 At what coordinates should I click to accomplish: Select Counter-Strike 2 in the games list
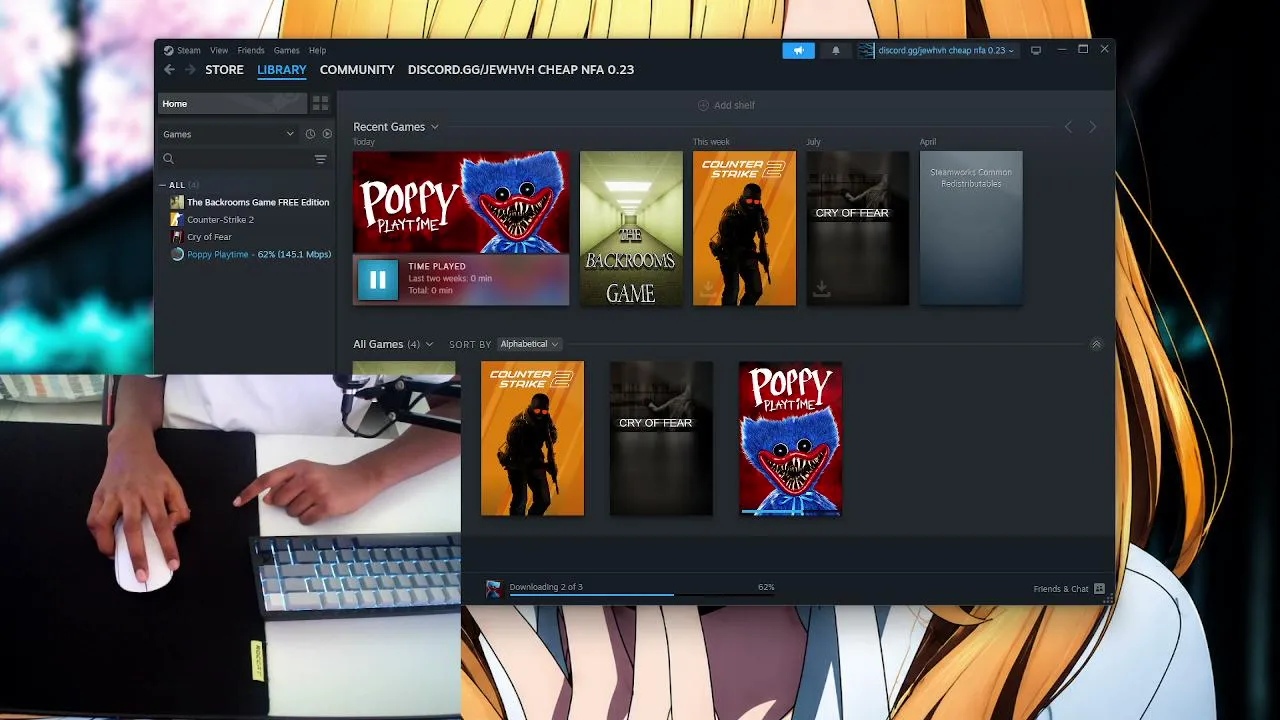(221, 219)
